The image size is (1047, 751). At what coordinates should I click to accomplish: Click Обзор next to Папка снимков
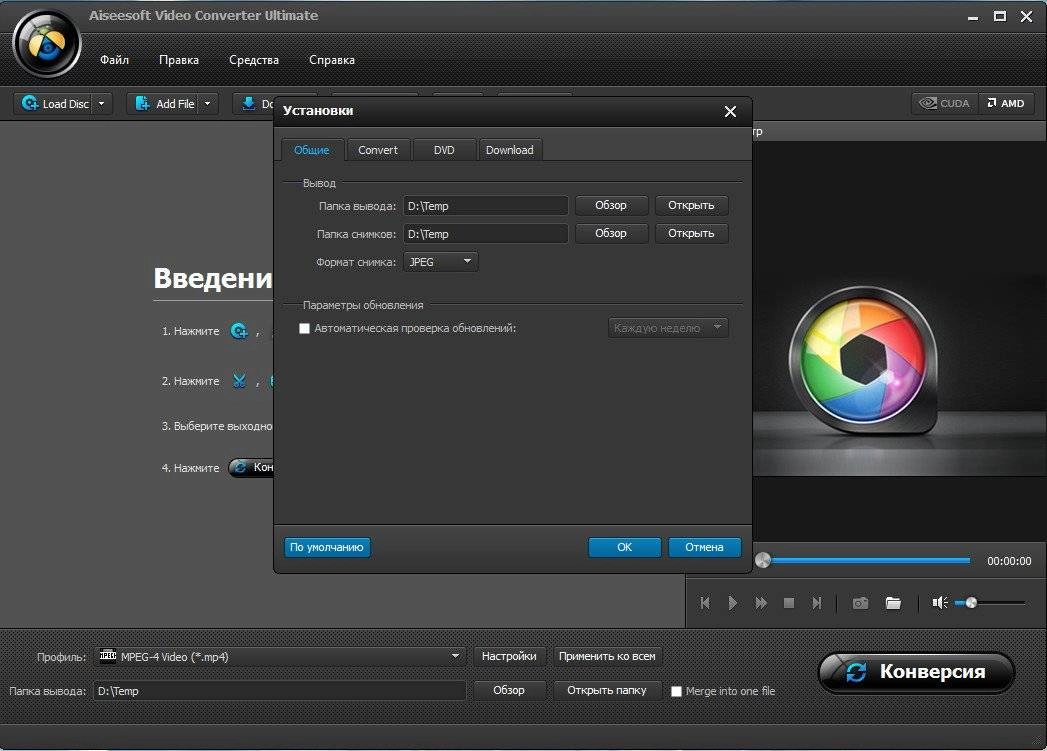611,234
